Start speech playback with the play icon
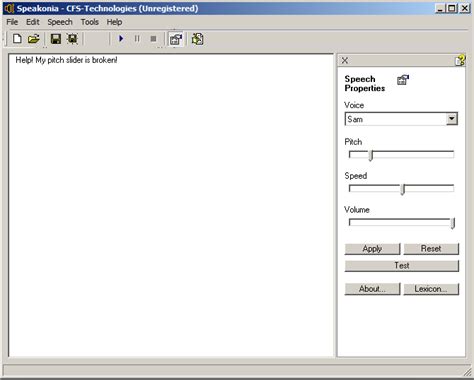This screenshot has width=474, height=380. tap(121, 39)
